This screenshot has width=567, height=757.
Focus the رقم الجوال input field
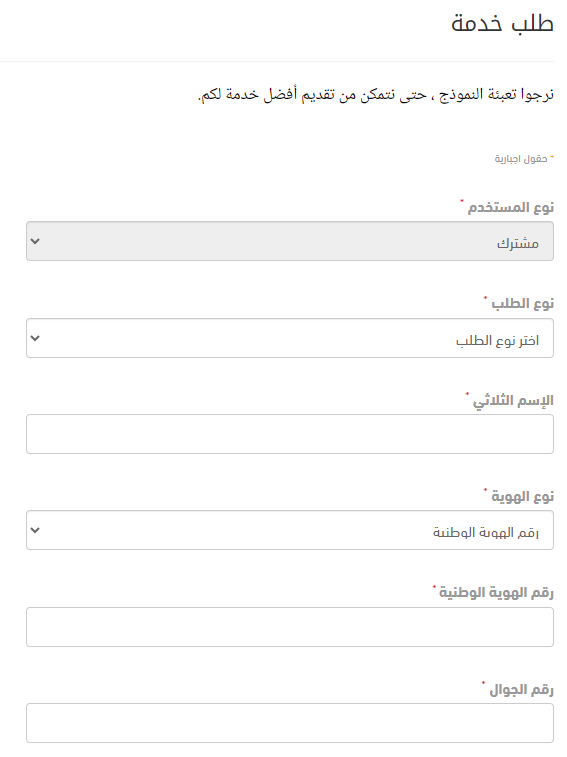click(290, 723)
